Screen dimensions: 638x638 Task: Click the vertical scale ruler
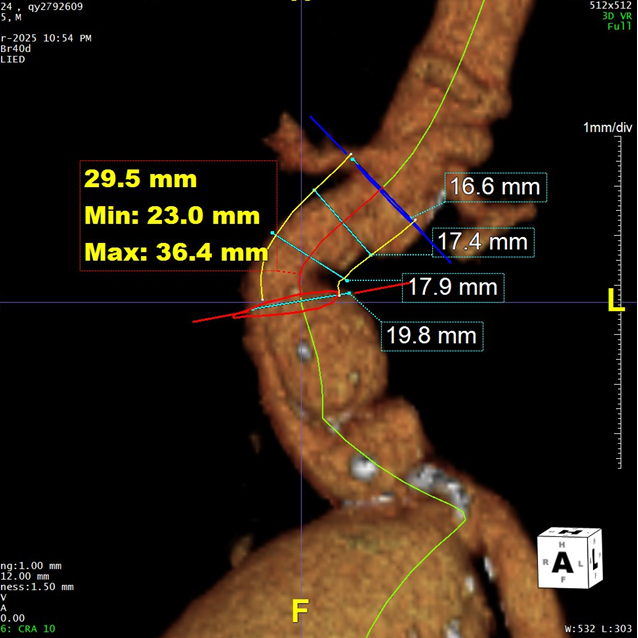point(618,303)
